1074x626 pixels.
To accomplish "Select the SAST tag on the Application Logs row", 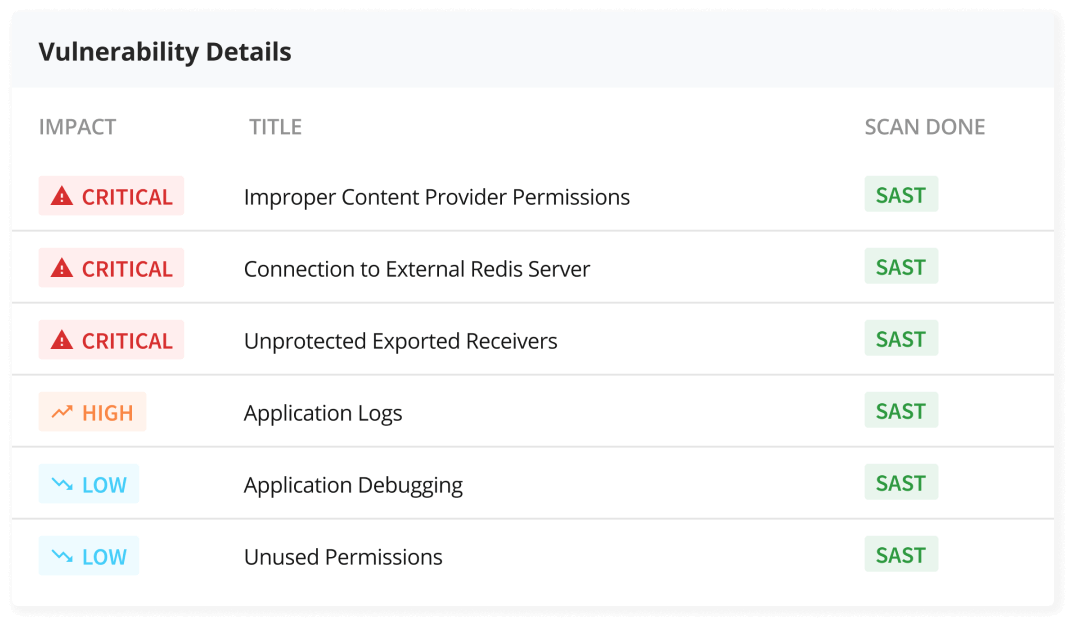I will [x=901, y=410].
